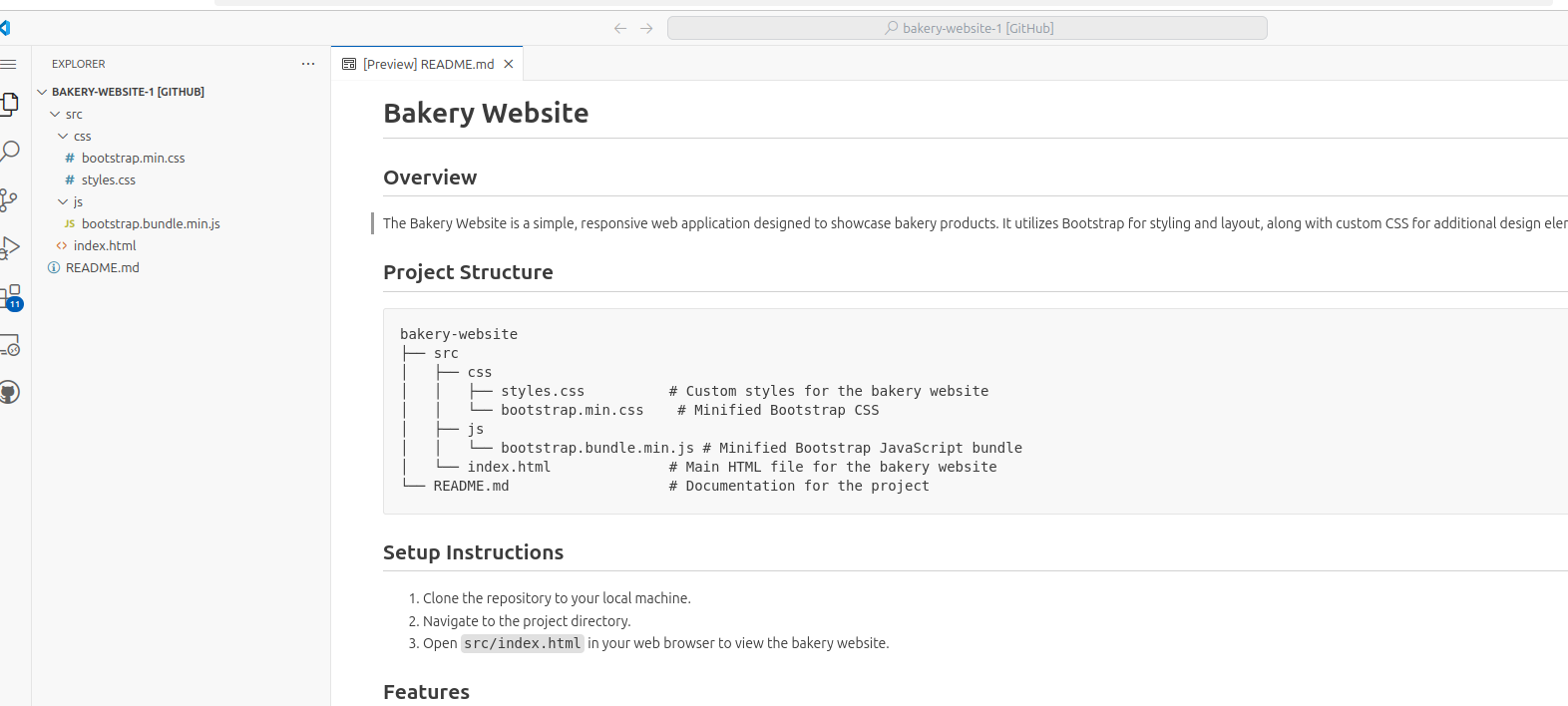Click the Bakery Website heading
The height and width of the screenshot is (706, 1568).
(486, 113)
